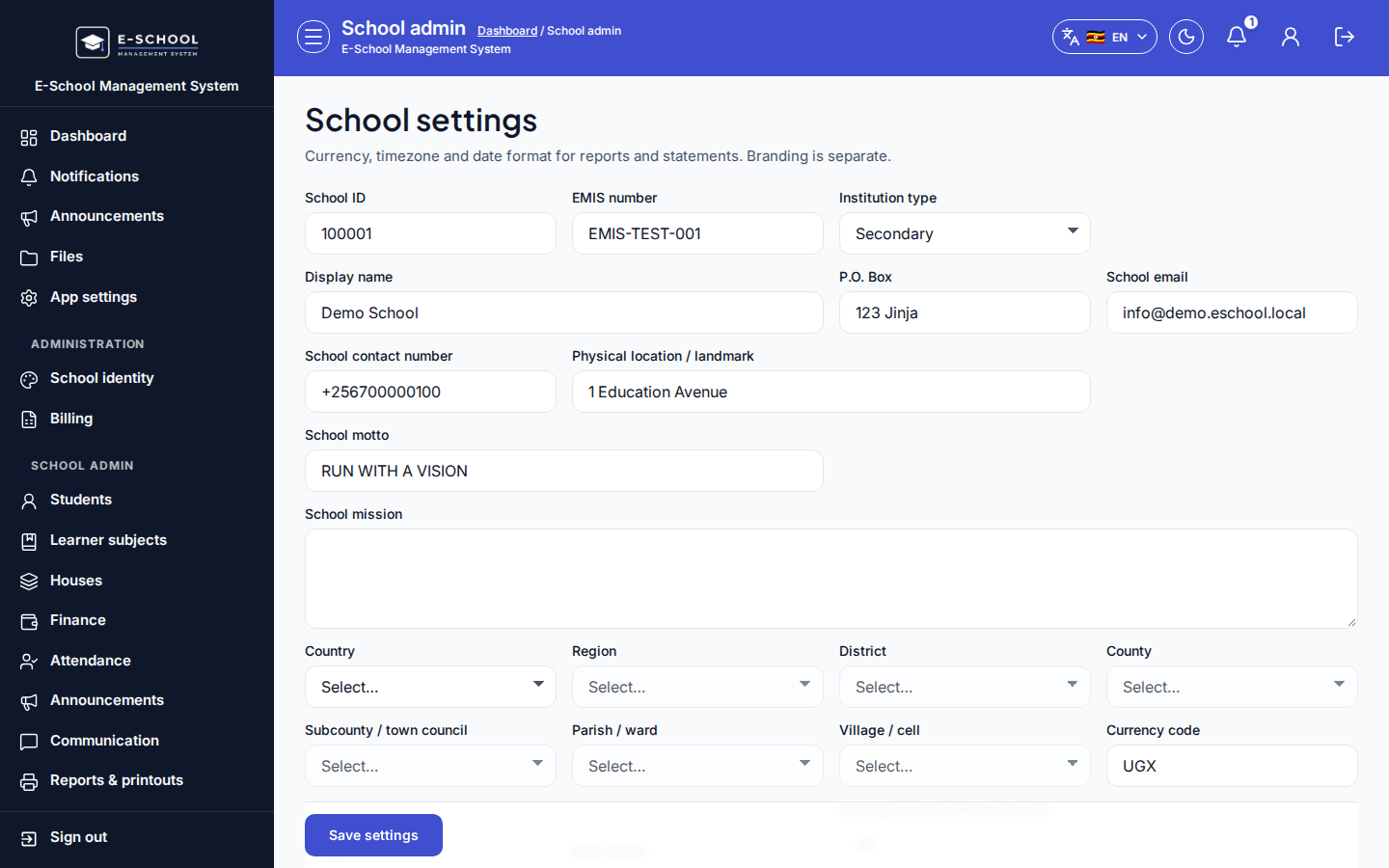Viewport: 1389px width, 868px height.
Task: Expand the Region select box
Action: point(697,687)
